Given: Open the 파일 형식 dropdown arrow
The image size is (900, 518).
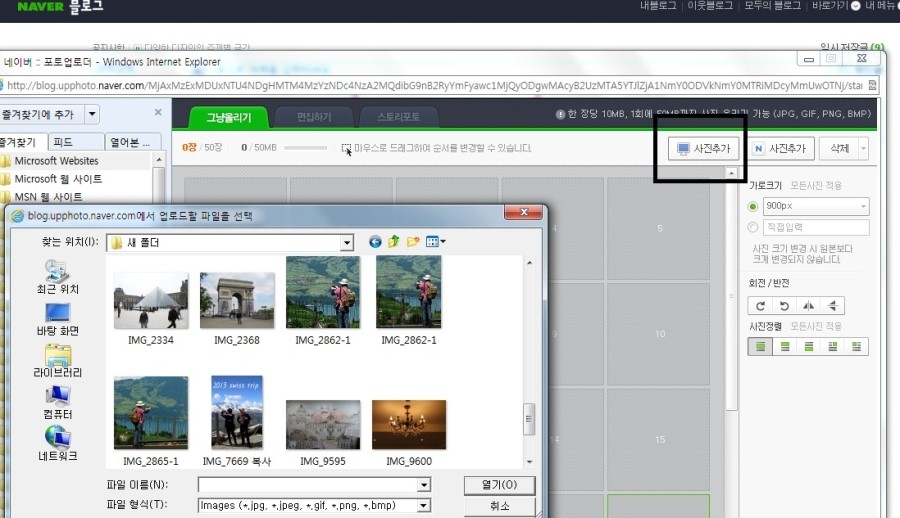Looking at the screenshot, I should (x=424, y=505).
